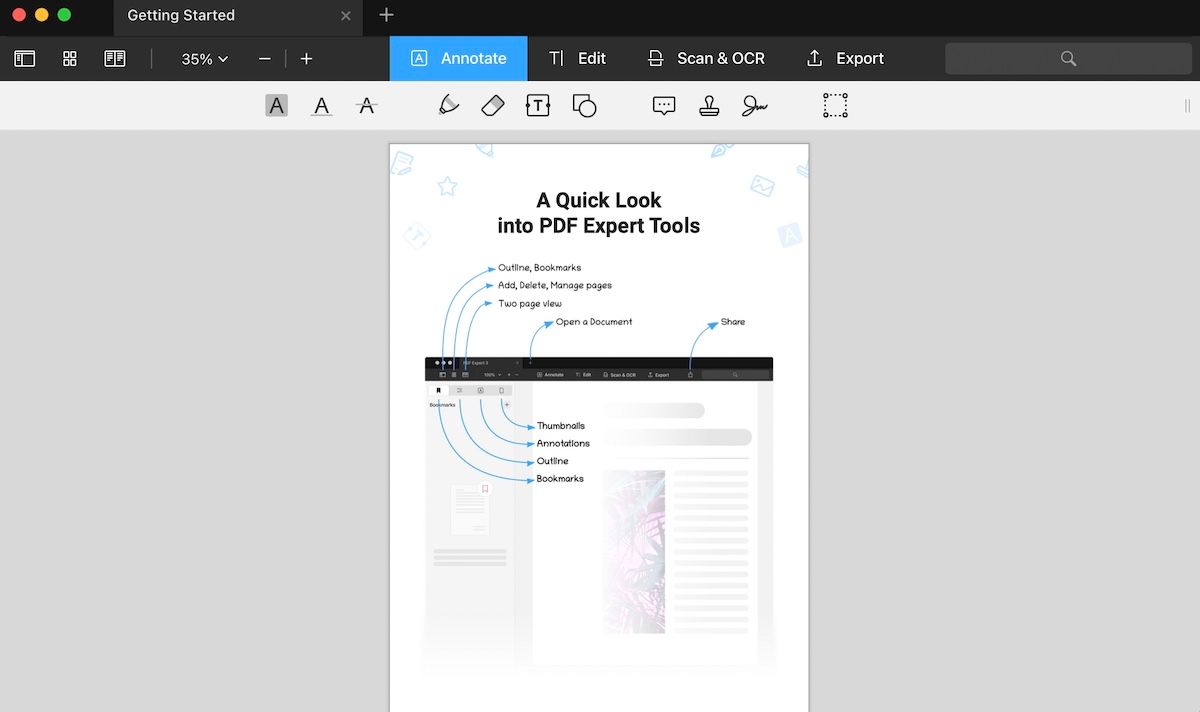Screen dimensions: 1200x712
Task: Click the right panel handle
Action: (x=1188, y=105)
